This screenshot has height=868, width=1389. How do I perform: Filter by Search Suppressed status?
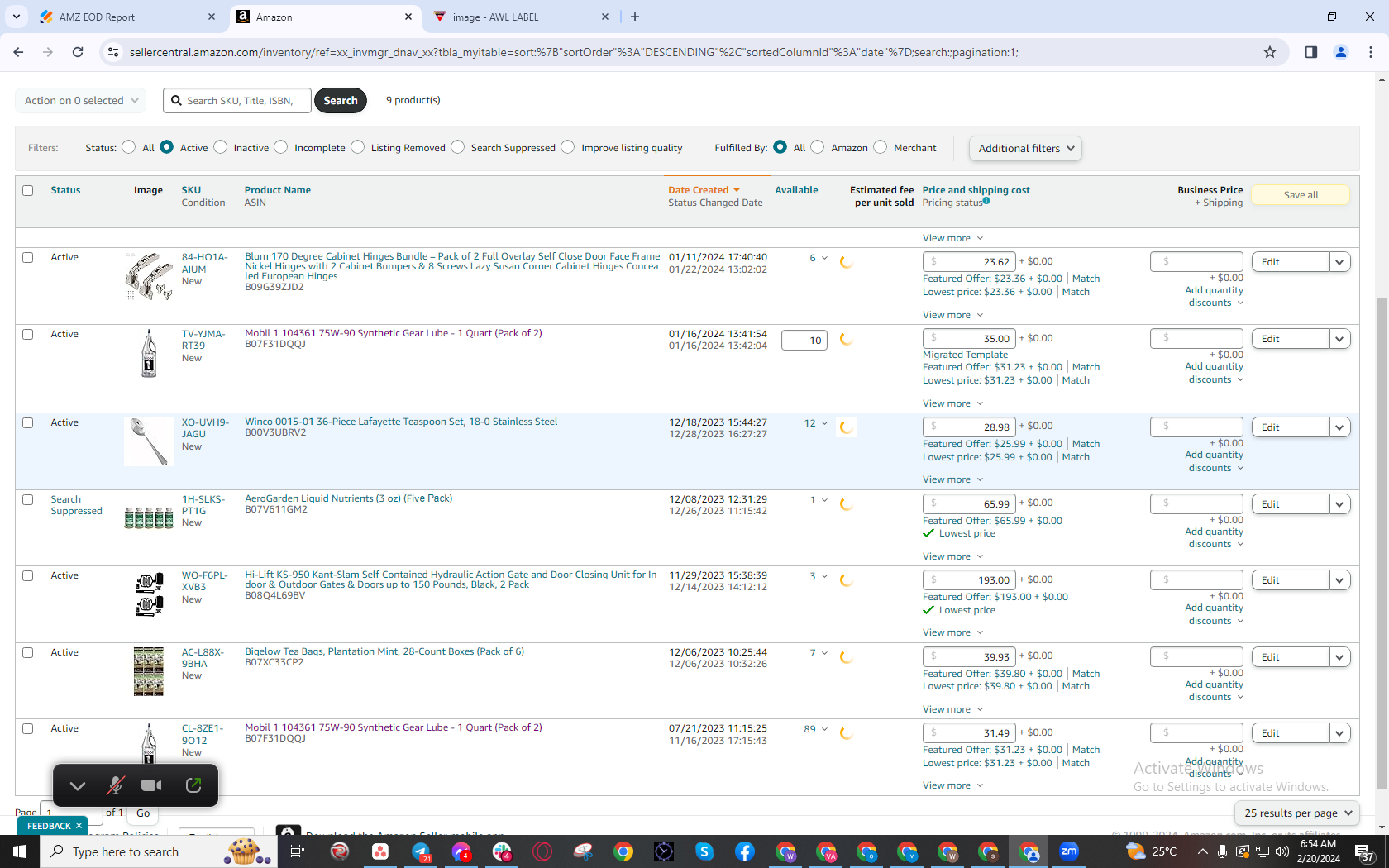point(458,147)
